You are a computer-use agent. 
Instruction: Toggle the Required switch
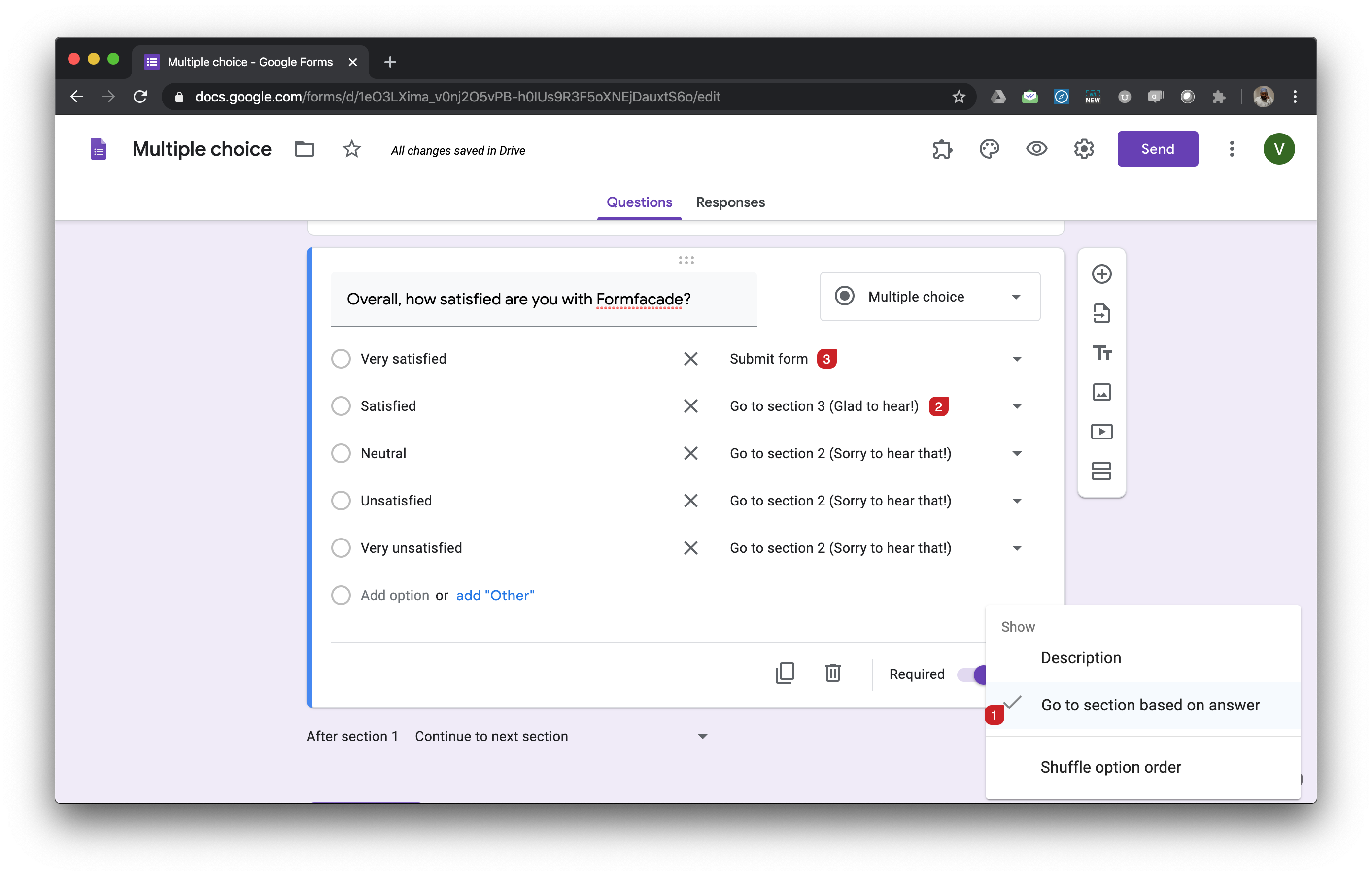tap(971, 674)
